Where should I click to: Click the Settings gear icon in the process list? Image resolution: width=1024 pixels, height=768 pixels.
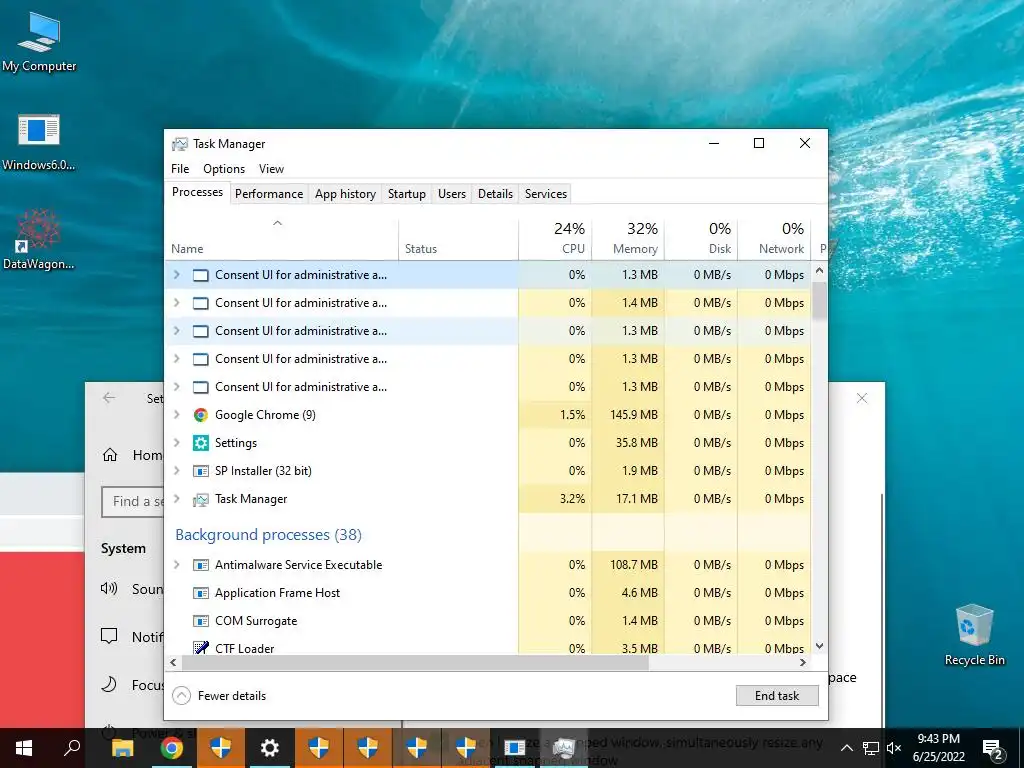(x=200, y=443)
